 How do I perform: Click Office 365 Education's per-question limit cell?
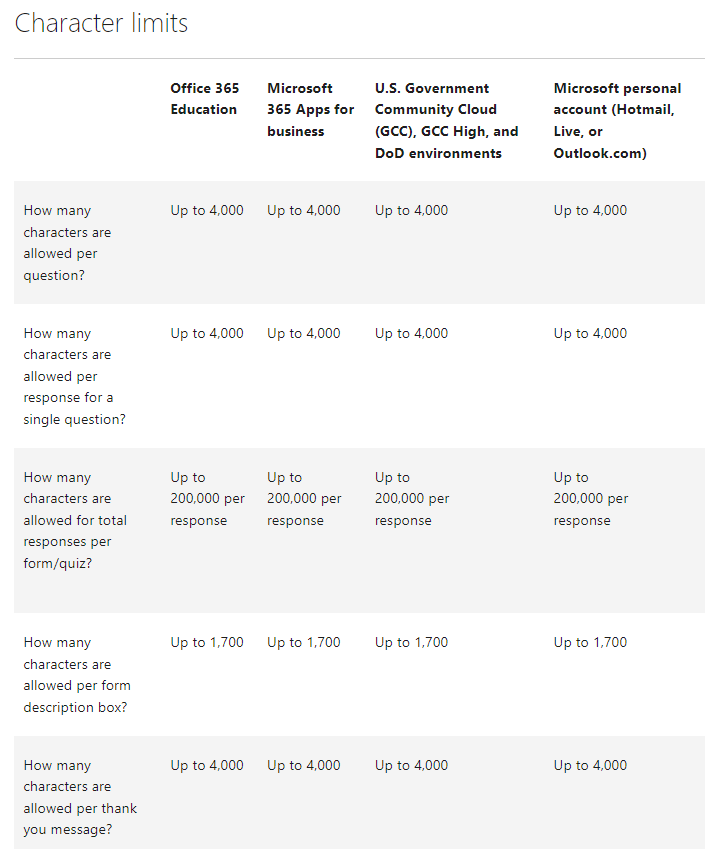click(207, 211)
